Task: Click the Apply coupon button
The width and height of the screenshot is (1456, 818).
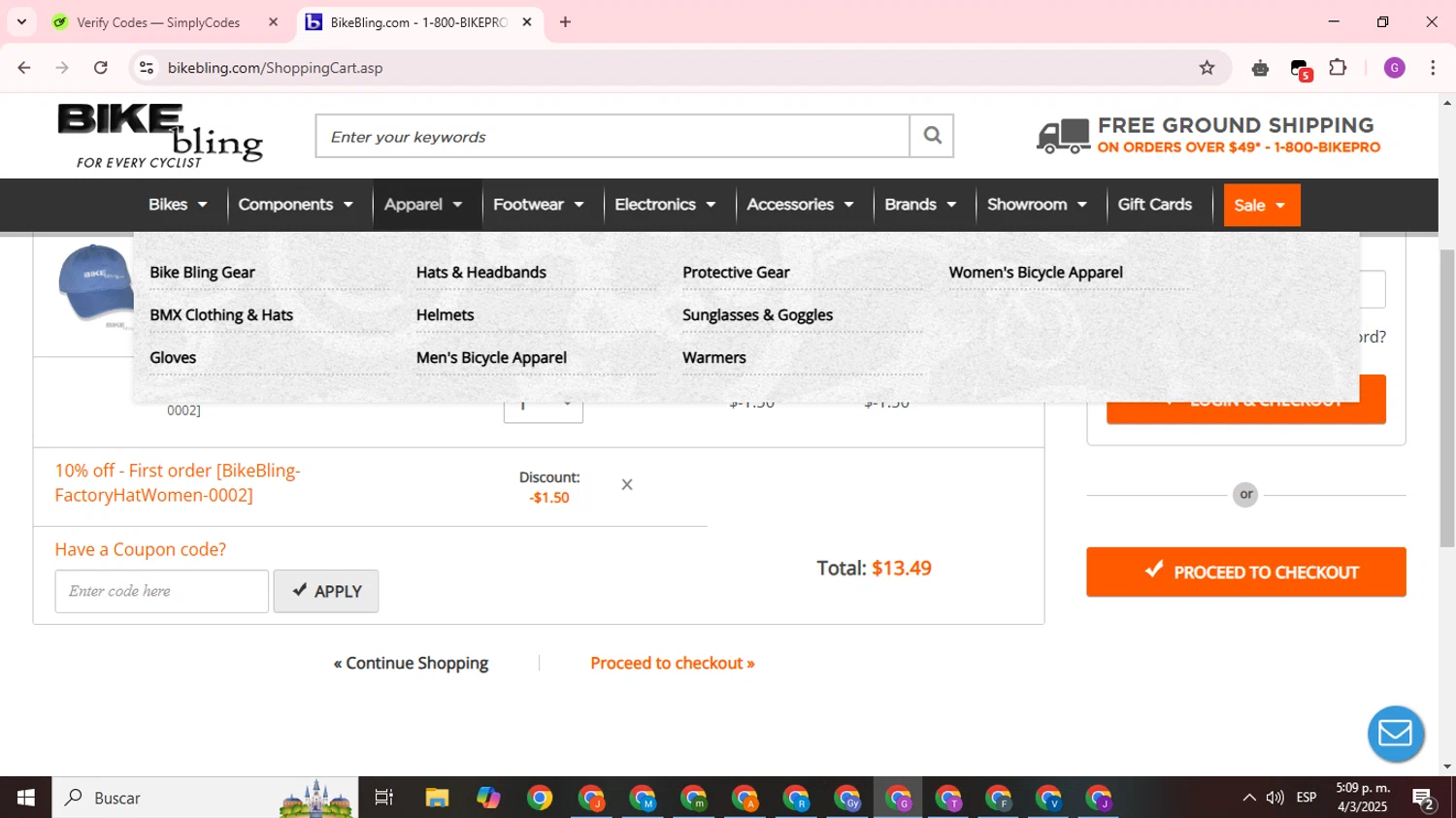Action: pos(326,591)
